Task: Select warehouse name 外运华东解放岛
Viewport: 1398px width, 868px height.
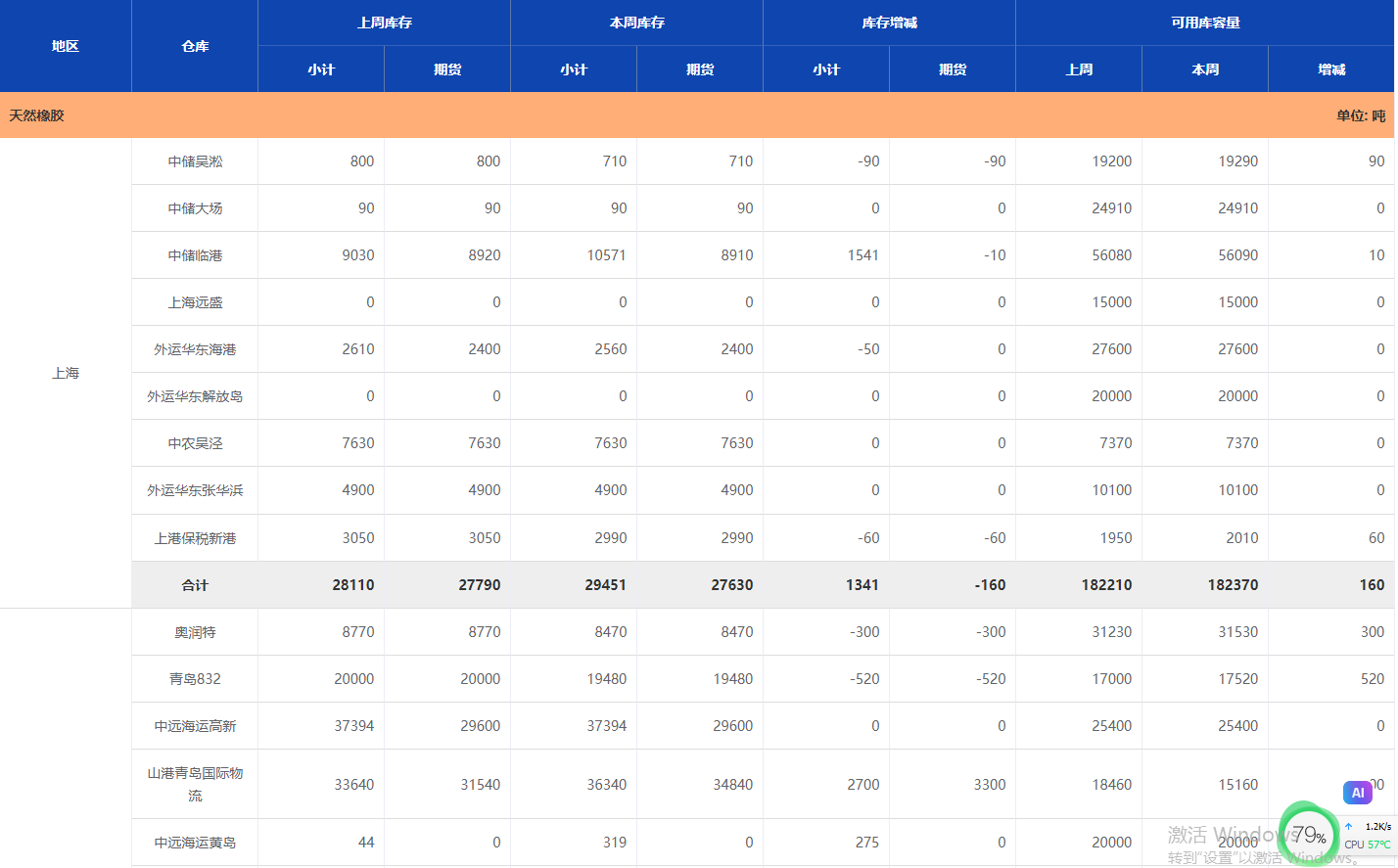Action: coord(195,396)
